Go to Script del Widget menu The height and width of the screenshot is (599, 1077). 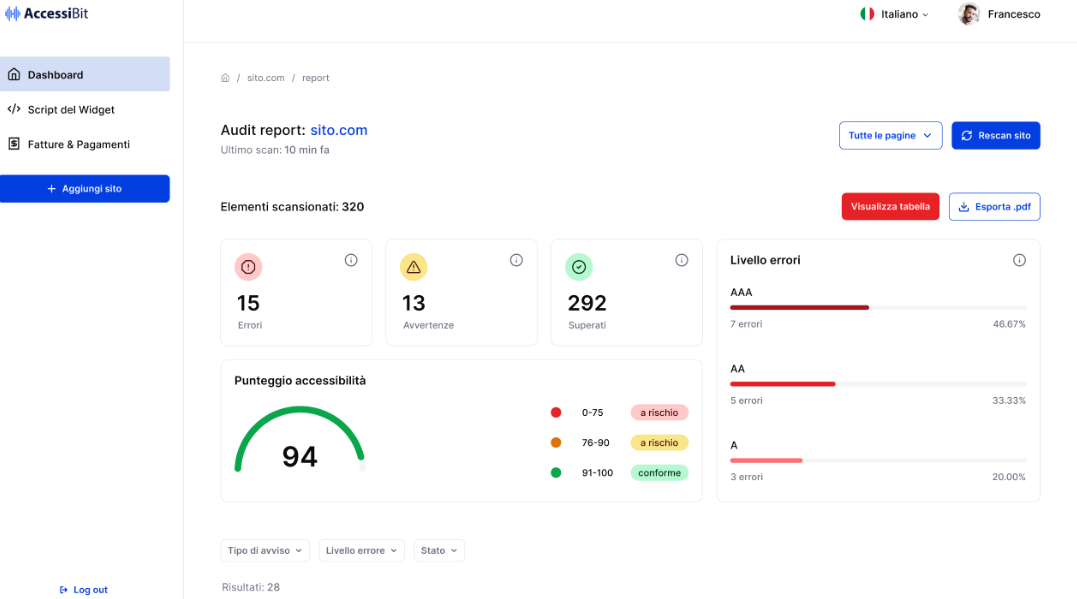coord(70,110)
